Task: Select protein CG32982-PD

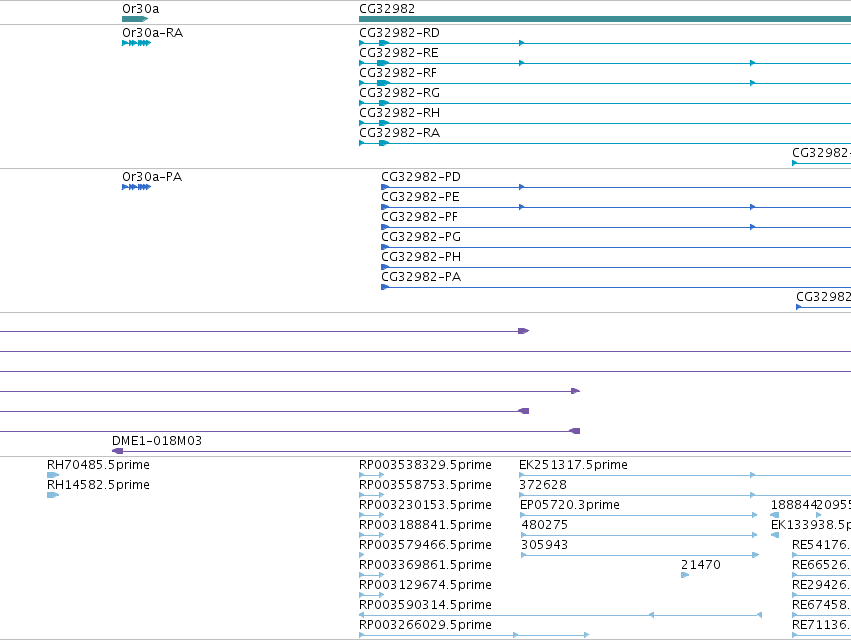Action: [421, 177]
